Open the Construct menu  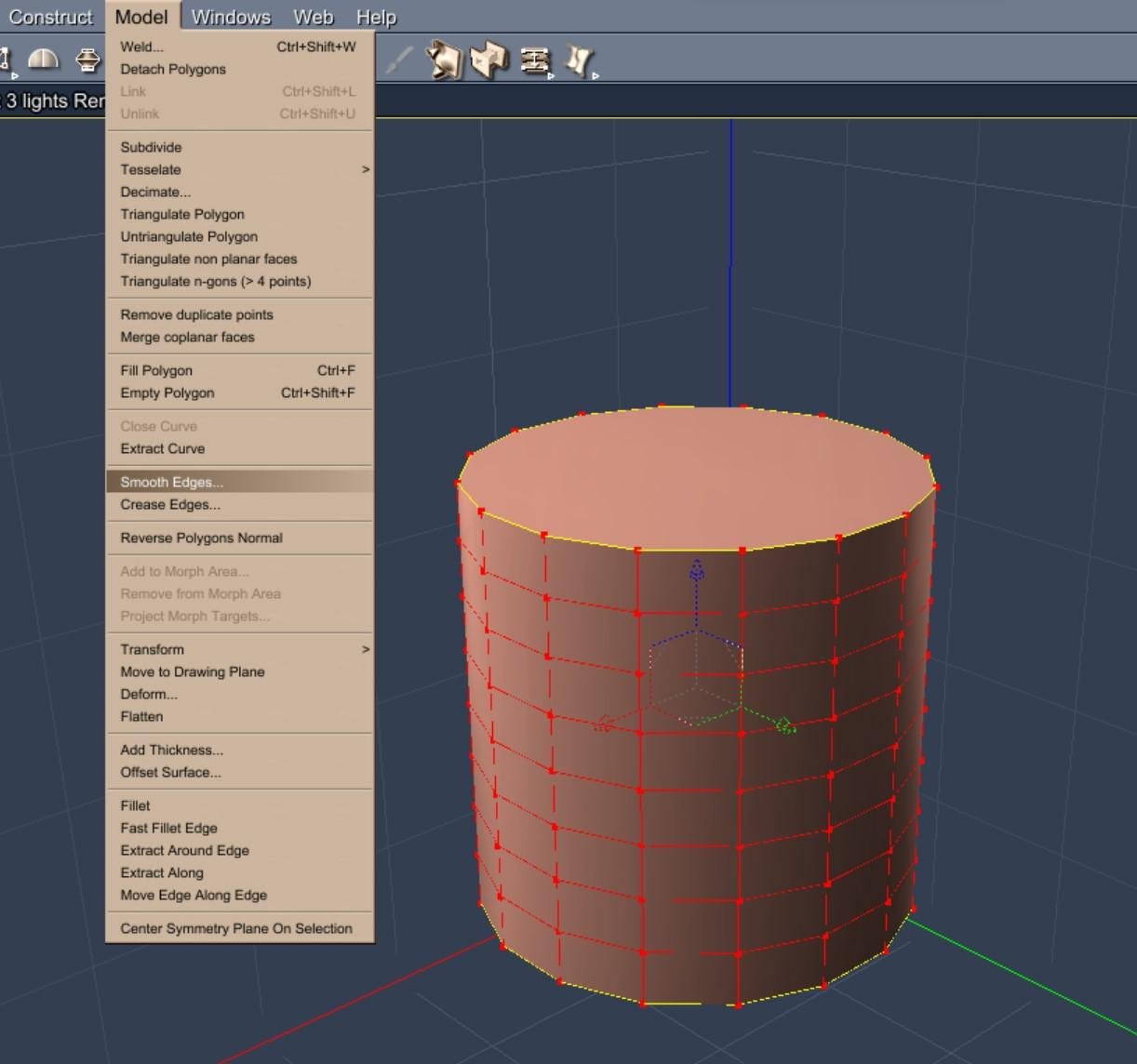(50, 17)
